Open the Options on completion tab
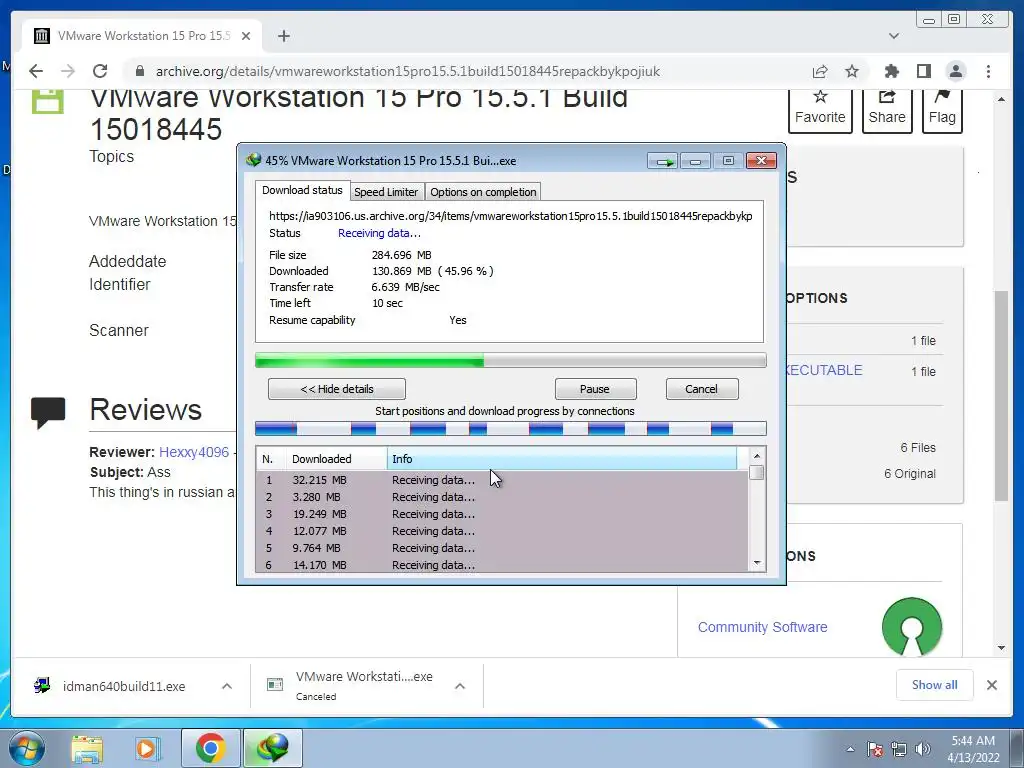 coord(483,192)
